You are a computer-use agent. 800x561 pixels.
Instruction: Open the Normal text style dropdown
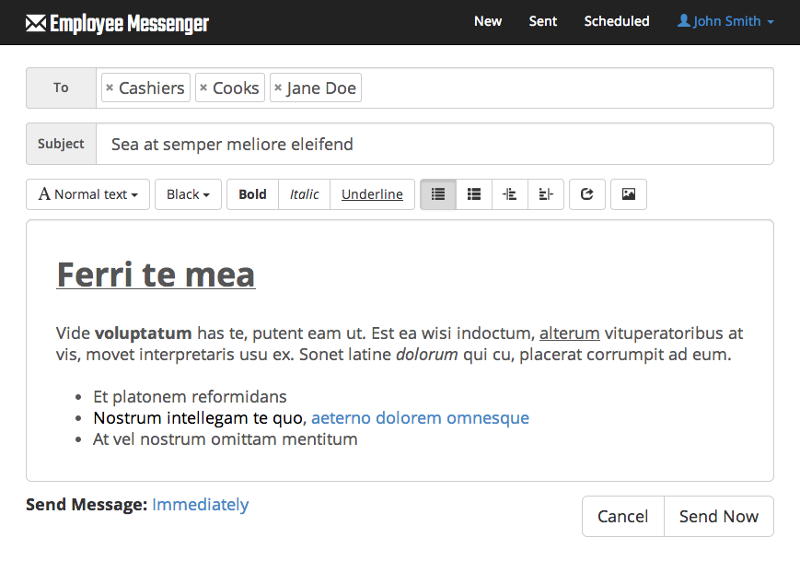tap(88, 194)
